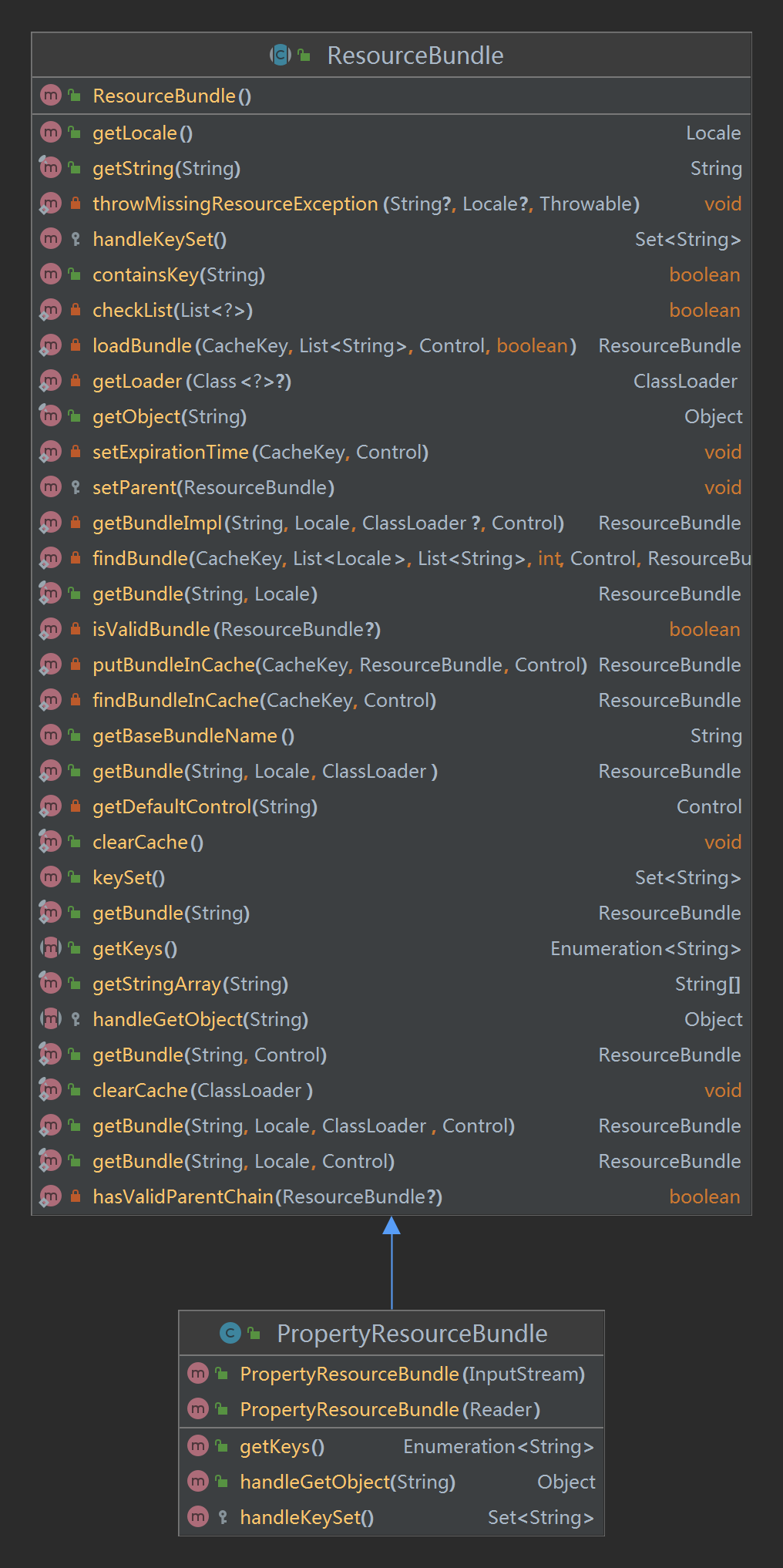Select the PropertyResourceBundle class title

412,1334
